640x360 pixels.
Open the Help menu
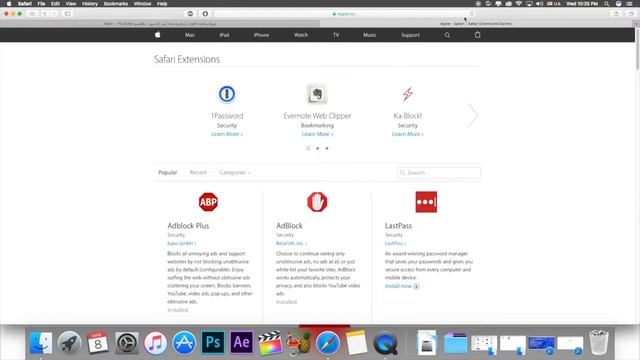coord(162,4)
